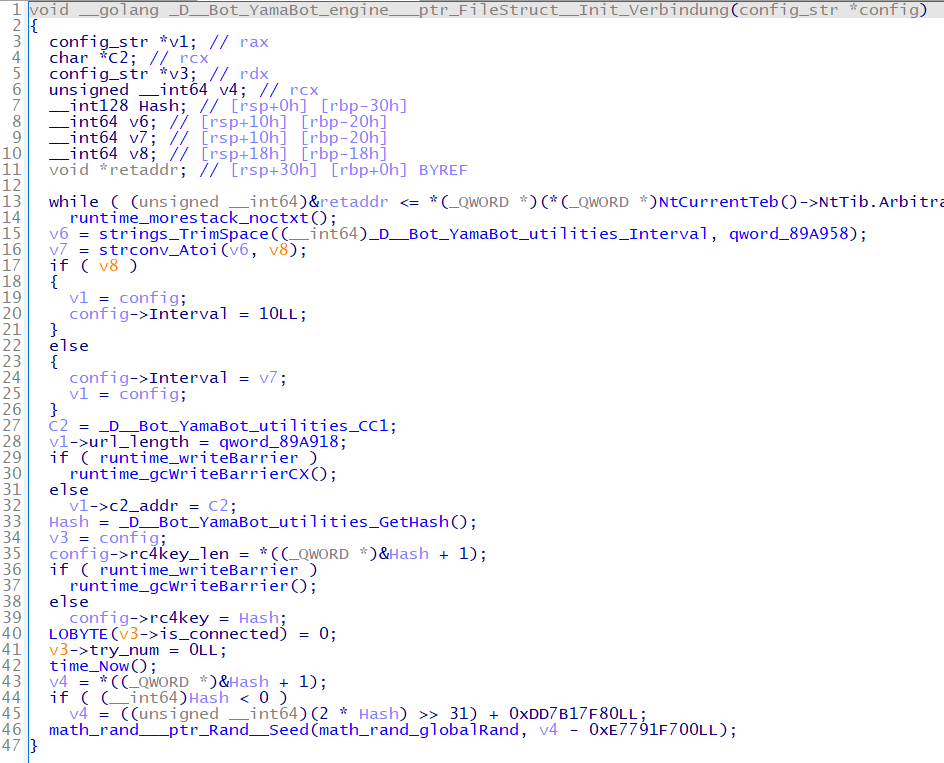
Task: Select _D__Bot_YamaBot_utilities_Interval global
Action: click(538, 234)
